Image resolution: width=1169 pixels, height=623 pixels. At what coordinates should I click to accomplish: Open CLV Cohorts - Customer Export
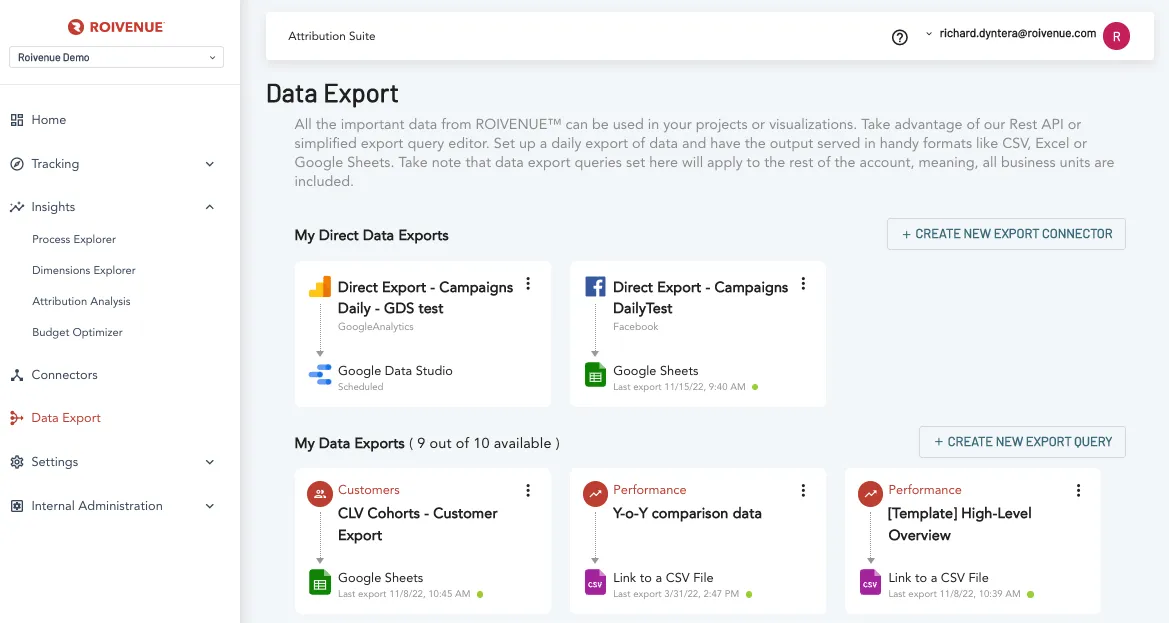coord(418,524)
